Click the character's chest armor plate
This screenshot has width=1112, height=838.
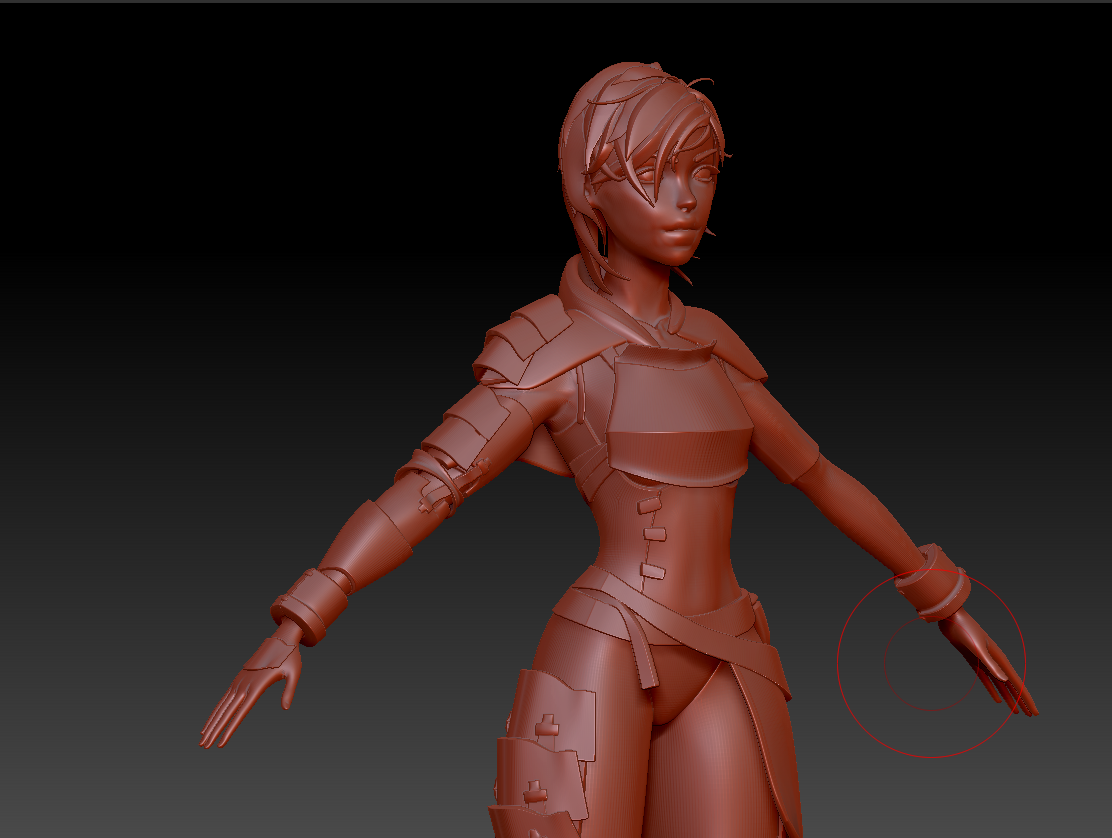click(679, 413)
